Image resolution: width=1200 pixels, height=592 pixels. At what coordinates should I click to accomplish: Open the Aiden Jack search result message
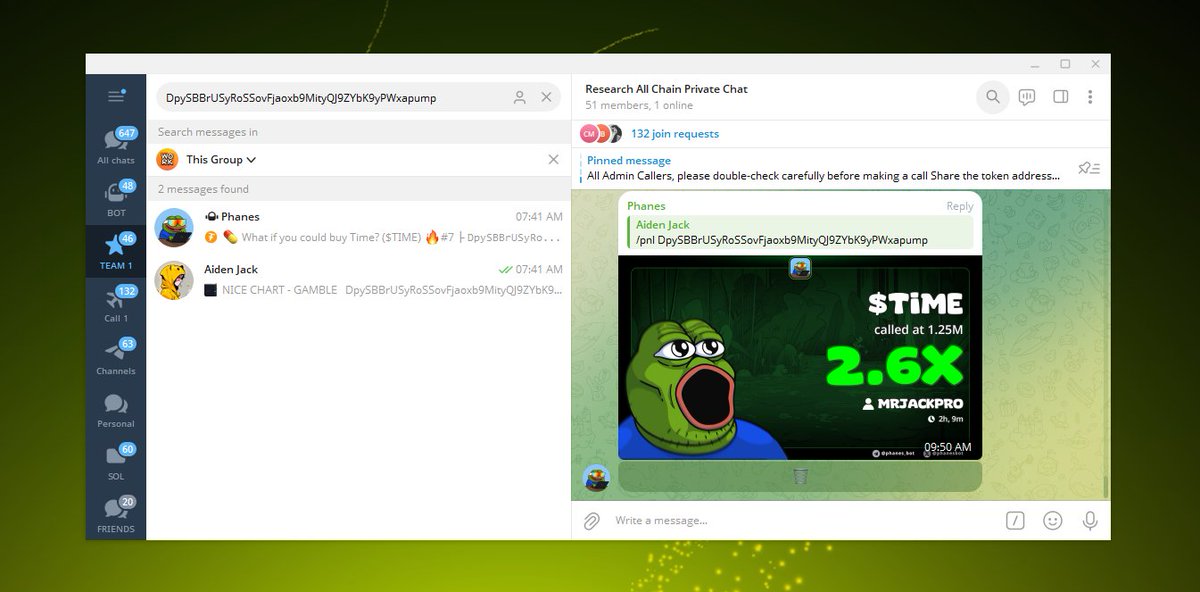pyautogui.click(x=358, y=280)
